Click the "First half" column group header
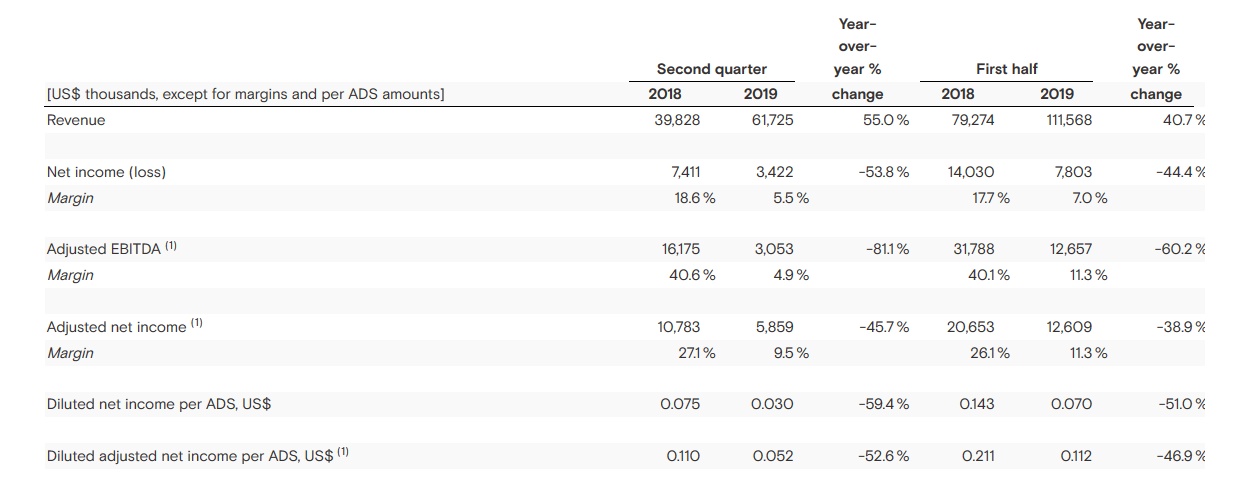The height and width of the screenshot is (477, 1244). point(1006,69)
